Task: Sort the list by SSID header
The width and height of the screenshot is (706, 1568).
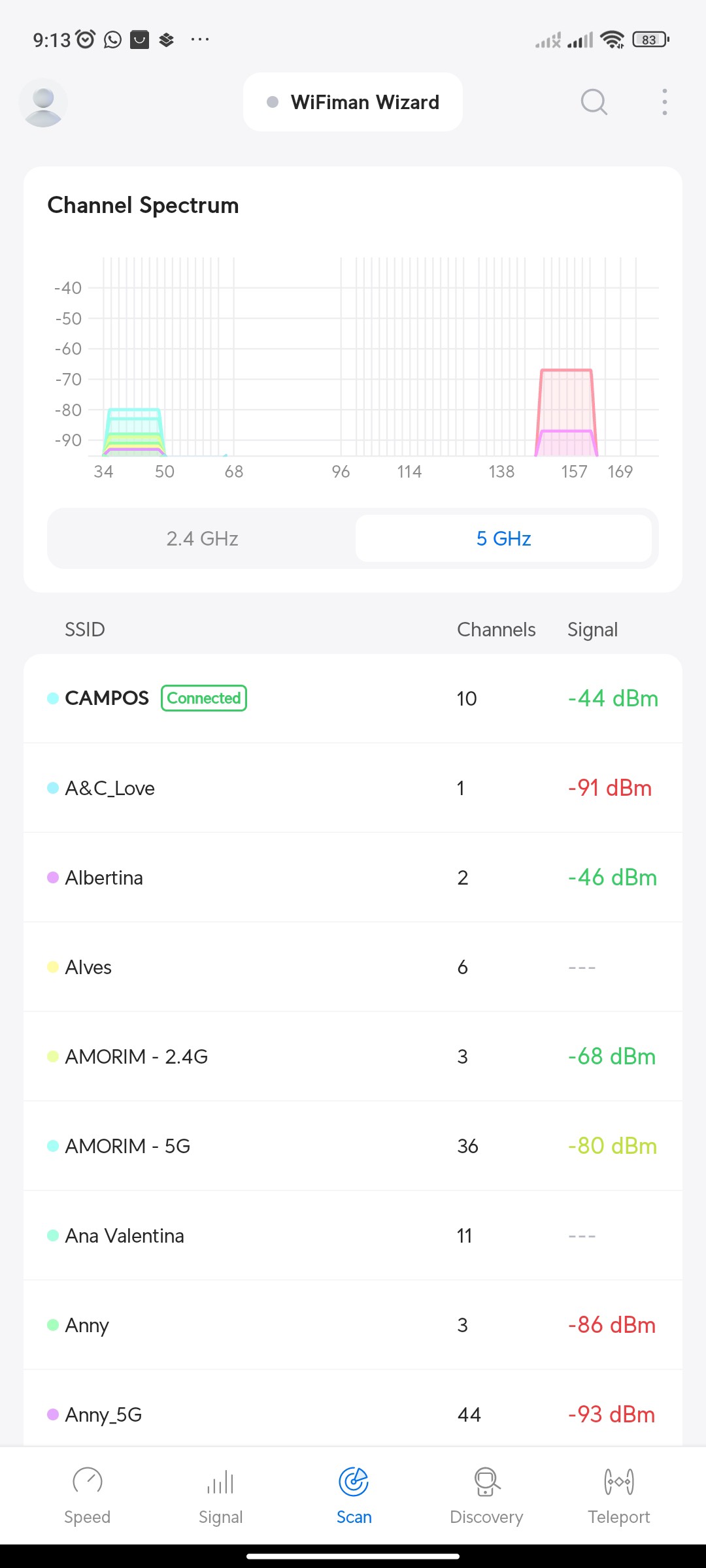Action: pyautogui.click(x=85, y=630)
